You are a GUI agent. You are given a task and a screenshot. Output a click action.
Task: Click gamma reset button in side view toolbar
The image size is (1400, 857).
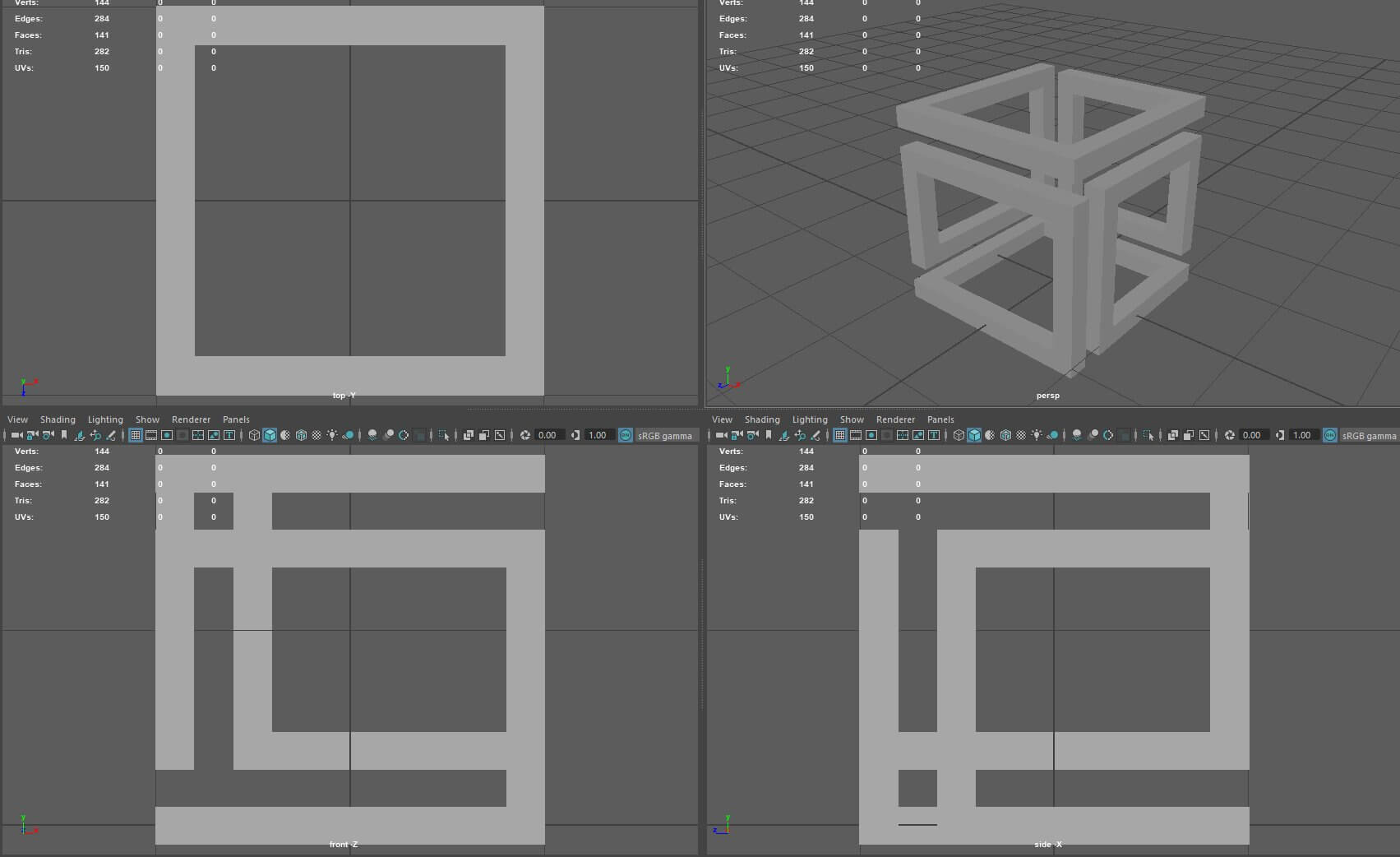[x=1280, y=435]
